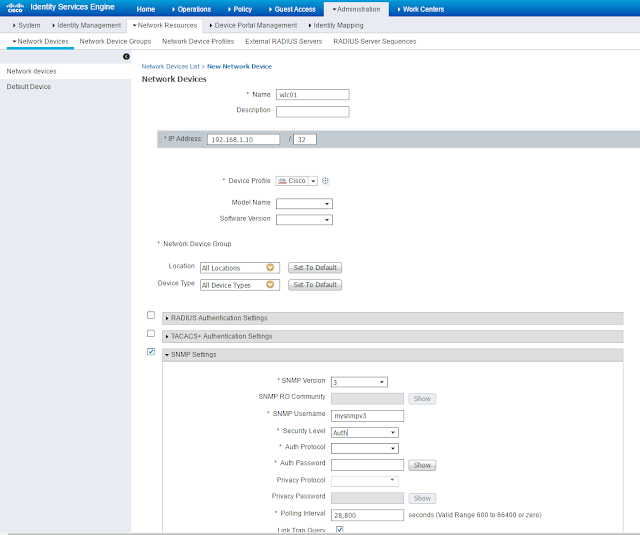Viewport: 640px width, 535px height.
Task: Click the Name input field
Action: pos(313,95)
